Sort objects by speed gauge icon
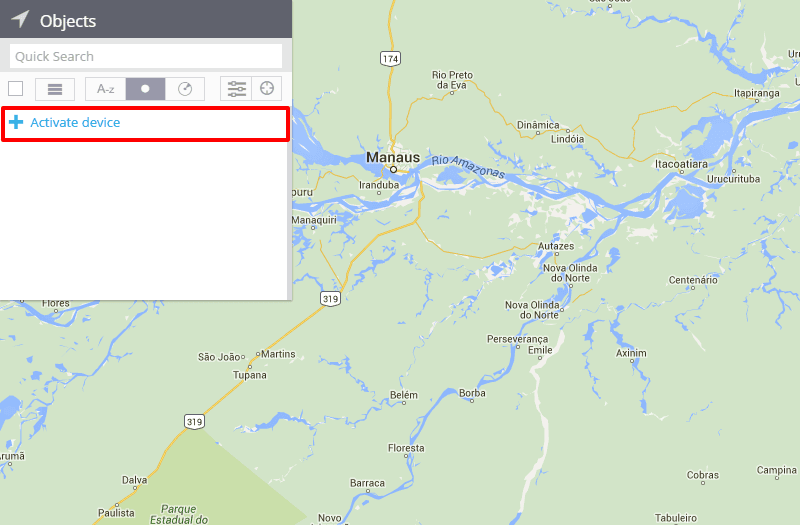Image resolution: width=800 pixels, height=525 pixels. click(x=185, y=89)
